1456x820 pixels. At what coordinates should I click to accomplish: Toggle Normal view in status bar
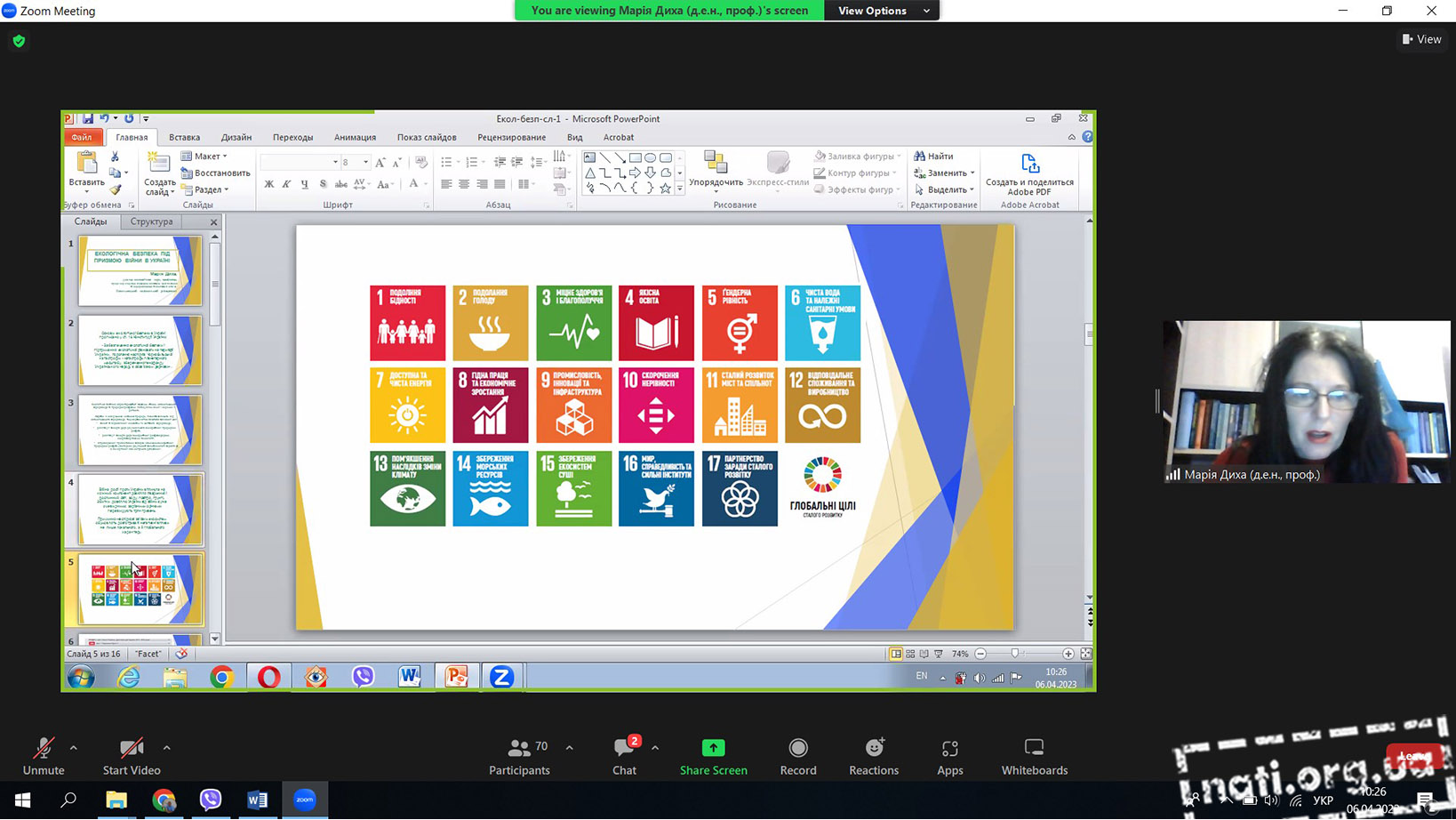coord(896,654)
